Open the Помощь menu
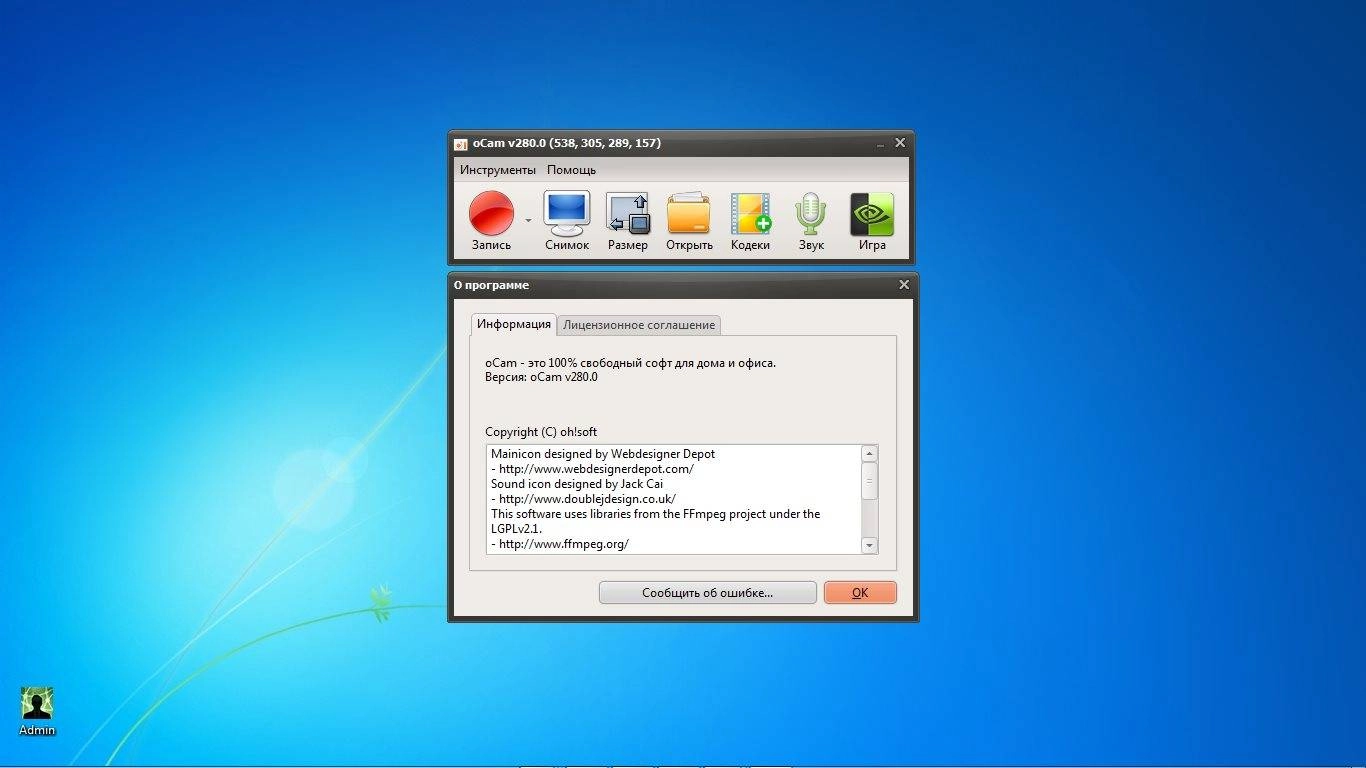 click(571, 170)
